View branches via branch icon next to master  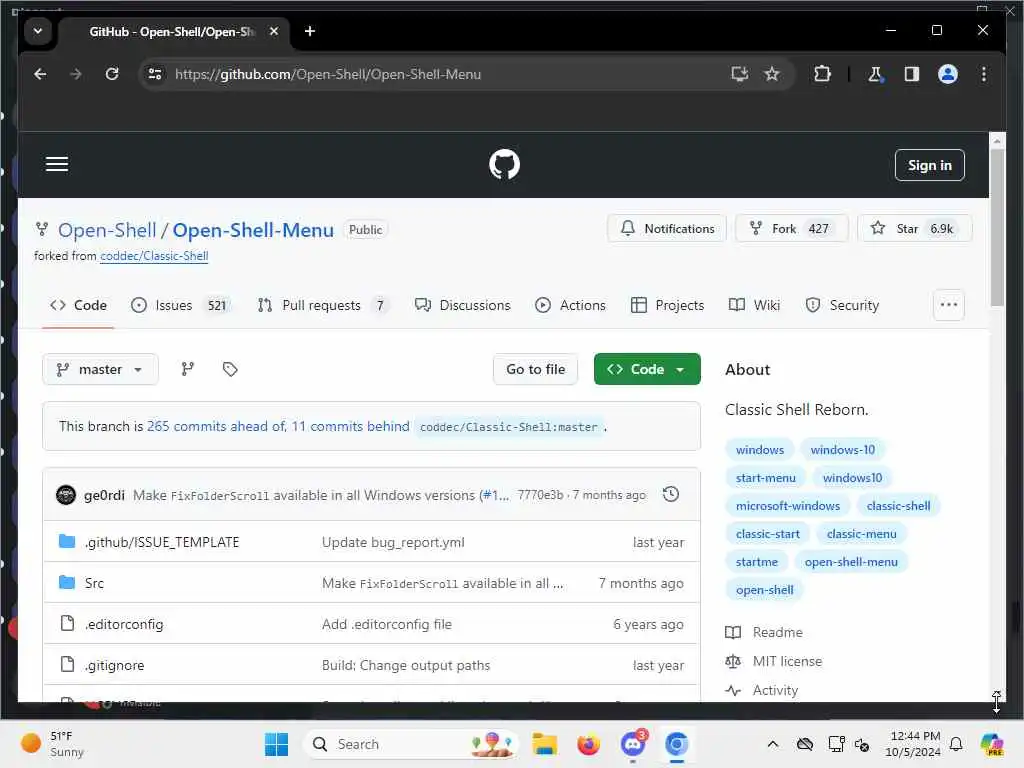tap(187, 369)
